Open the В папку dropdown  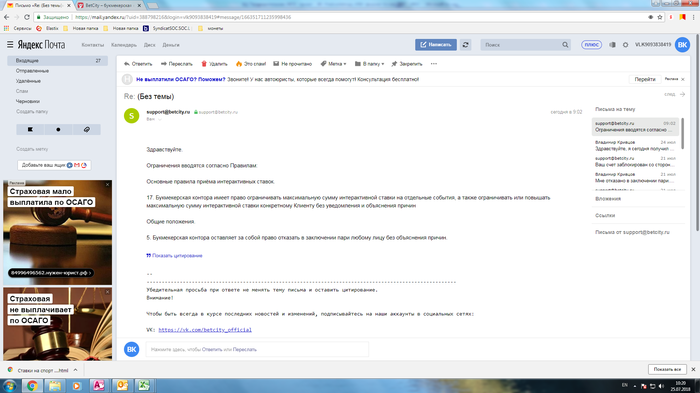pyautogui.click(x=369, y=64)
